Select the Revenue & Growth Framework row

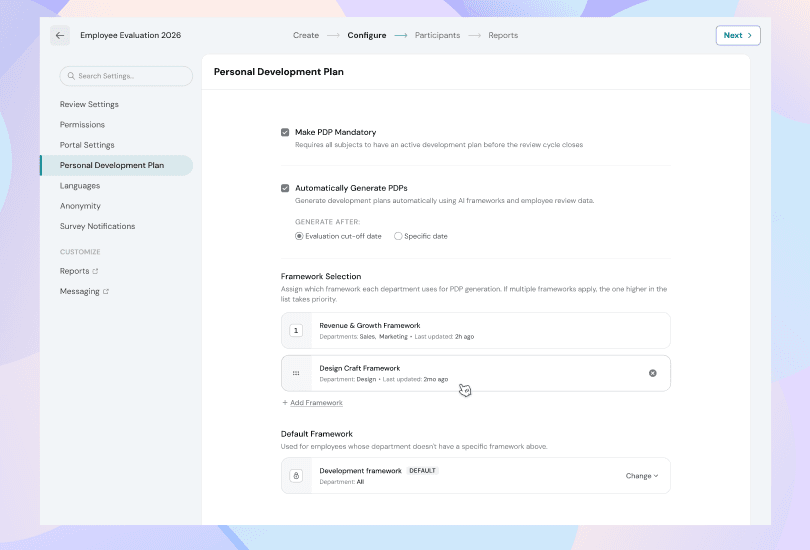[476, 331]
